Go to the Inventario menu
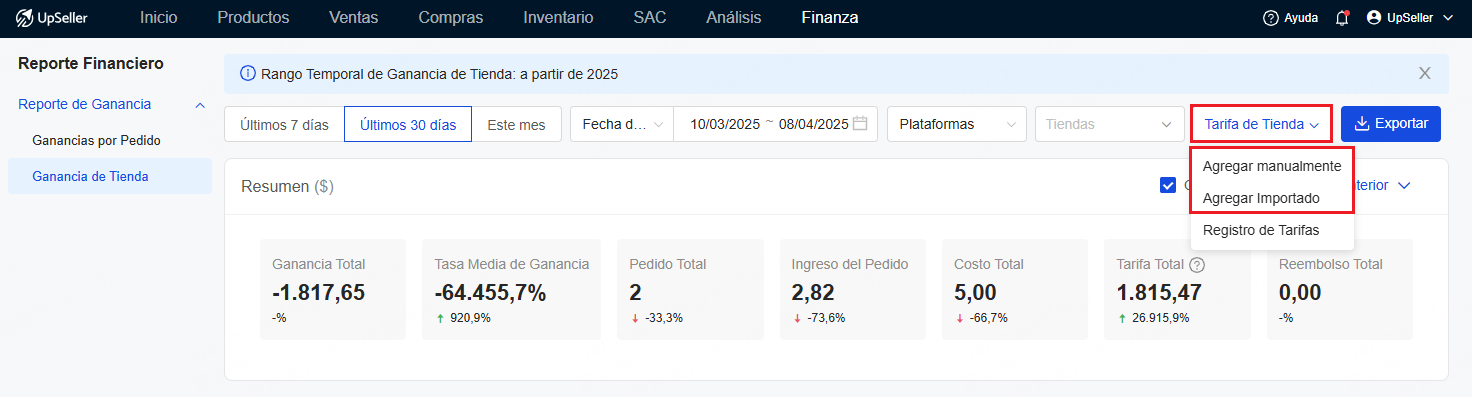Image resolution: width=1472 pixels, height=397 pixels. (x=558, y=18)
